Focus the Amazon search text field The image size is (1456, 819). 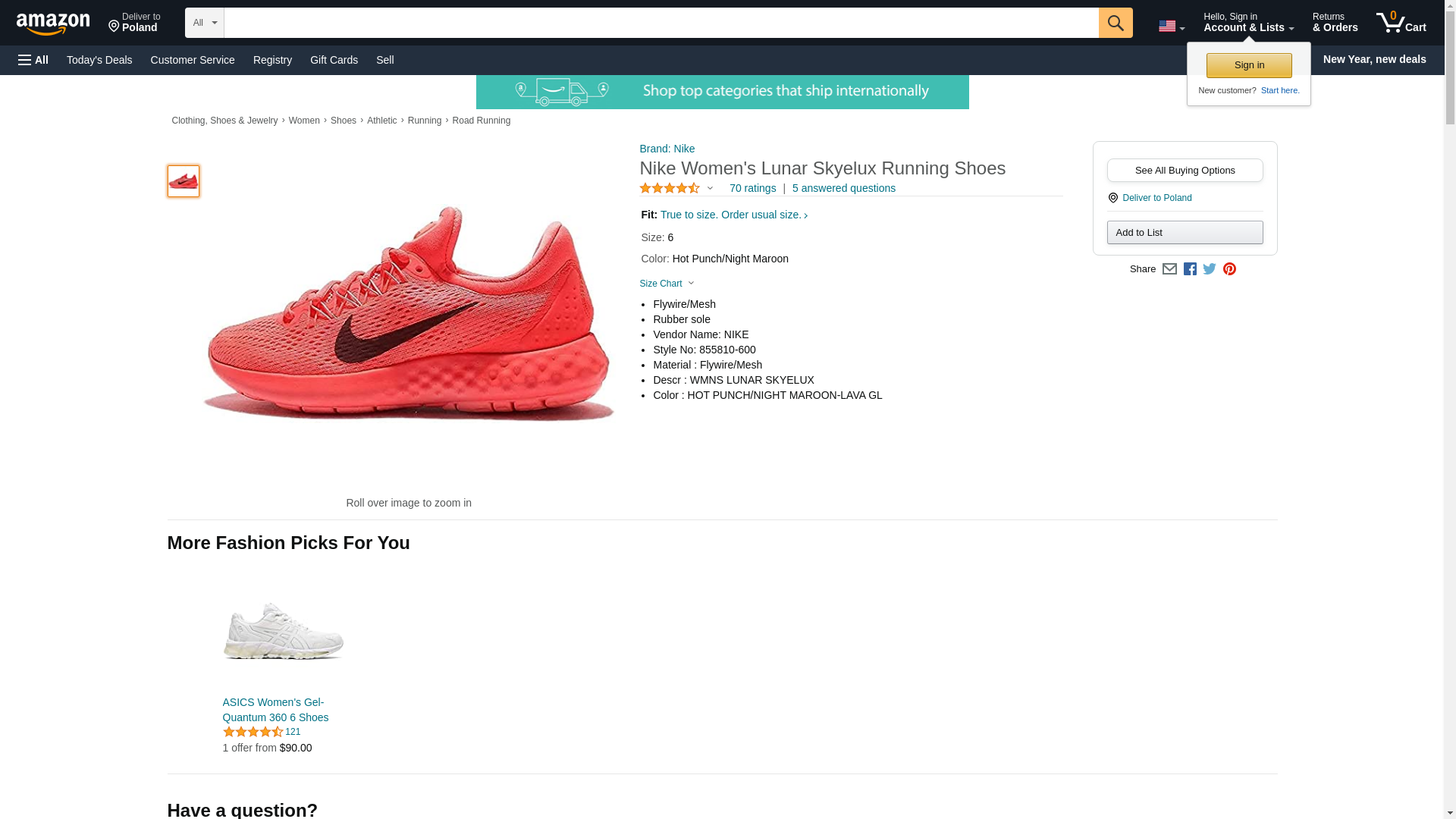(661, 23)
